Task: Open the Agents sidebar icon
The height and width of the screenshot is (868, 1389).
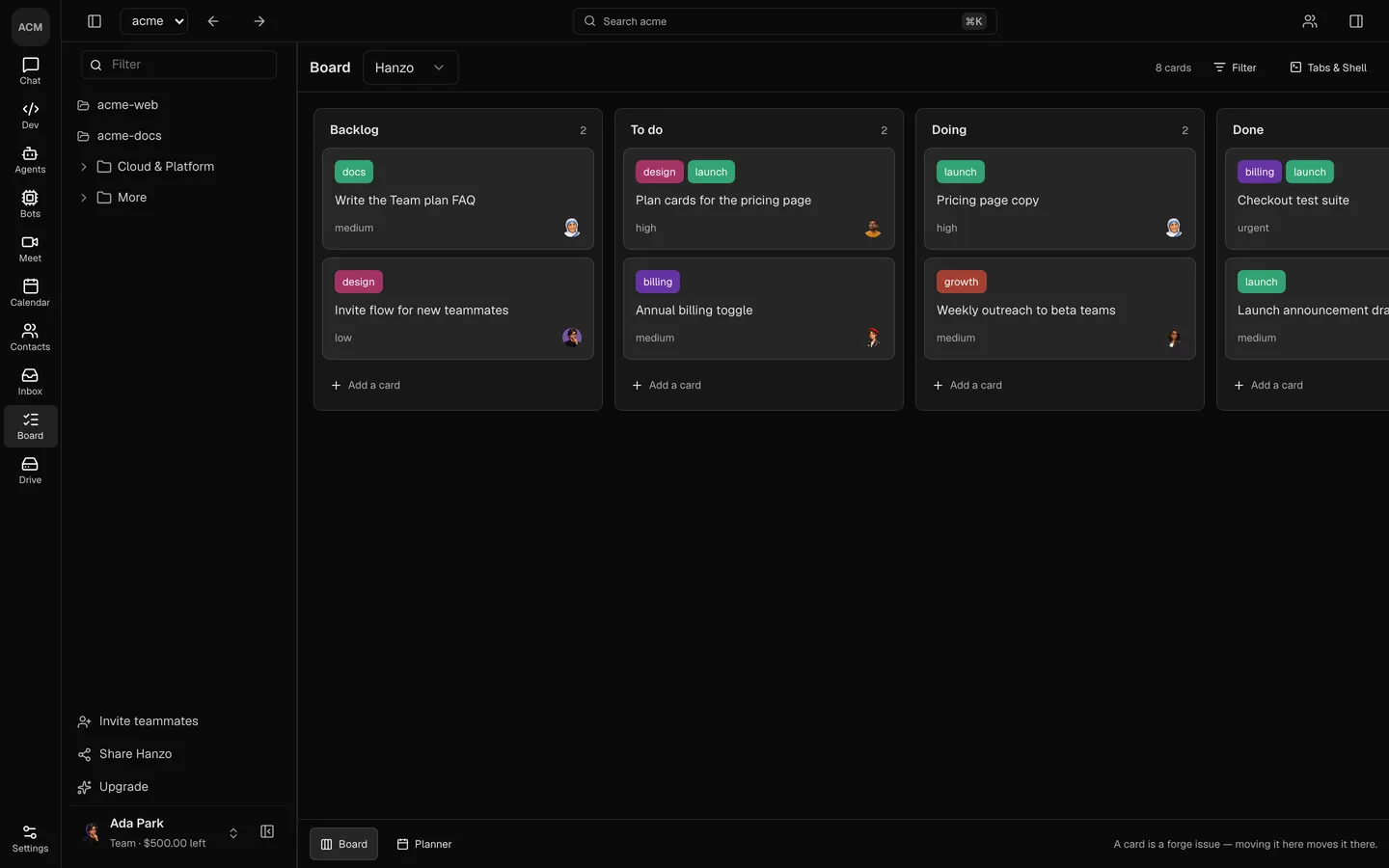Action: tap(30, 160)
